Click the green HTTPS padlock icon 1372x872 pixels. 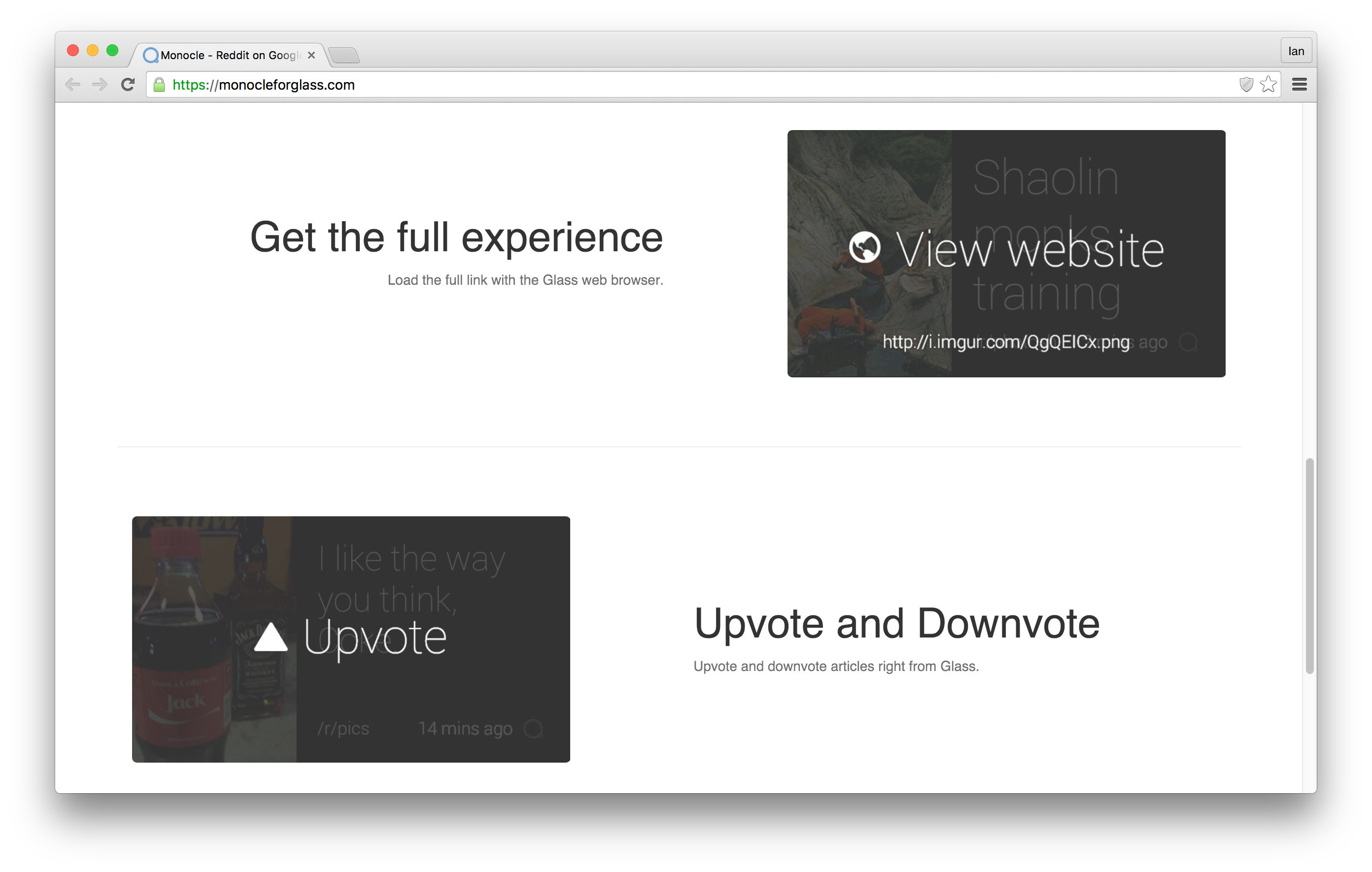(160, 85)
